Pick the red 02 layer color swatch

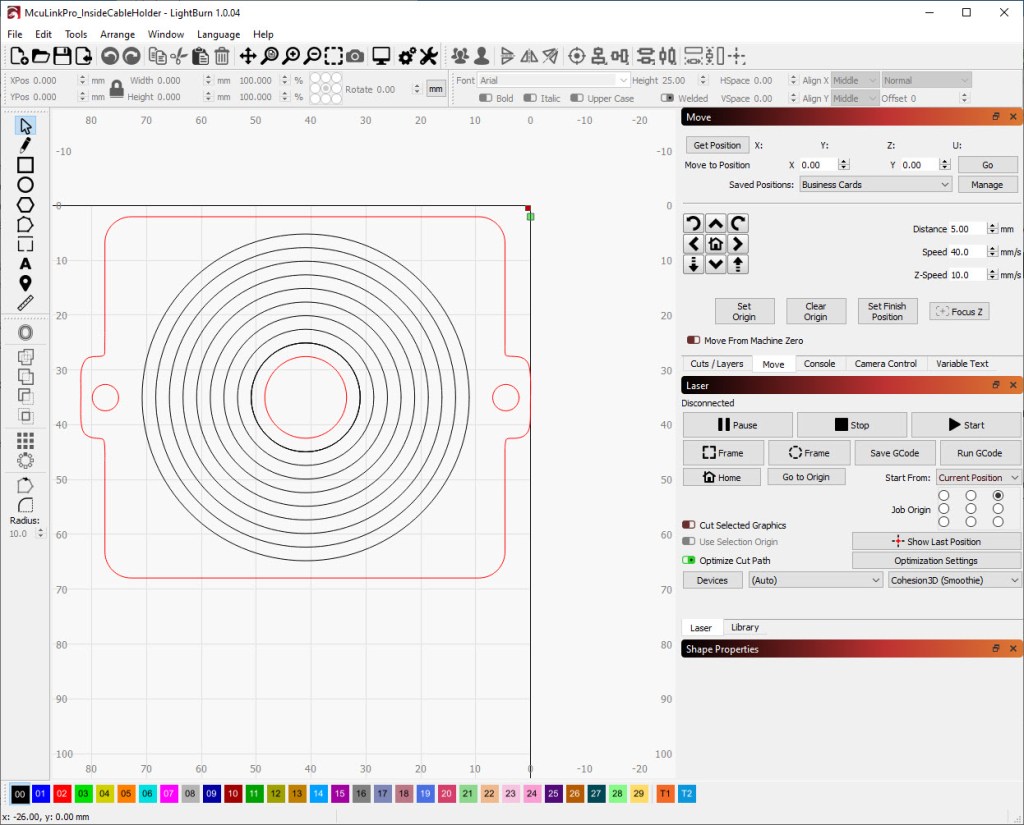[62, 794]
